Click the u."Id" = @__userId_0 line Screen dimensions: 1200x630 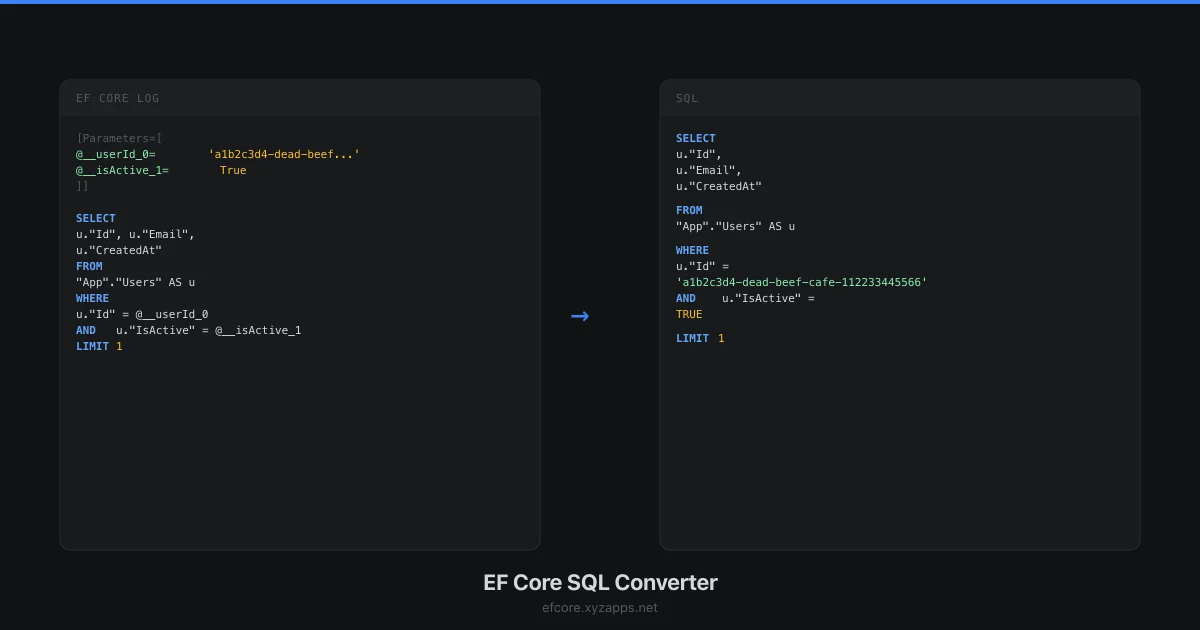pos(142,314)
